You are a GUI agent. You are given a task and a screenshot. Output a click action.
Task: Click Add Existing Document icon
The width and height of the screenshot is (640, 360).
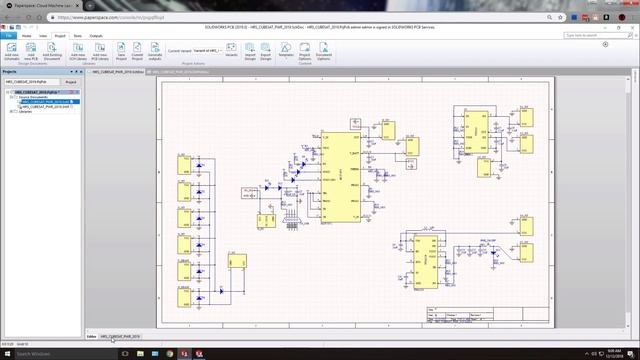pyautogui.click(x=52, y=51)
